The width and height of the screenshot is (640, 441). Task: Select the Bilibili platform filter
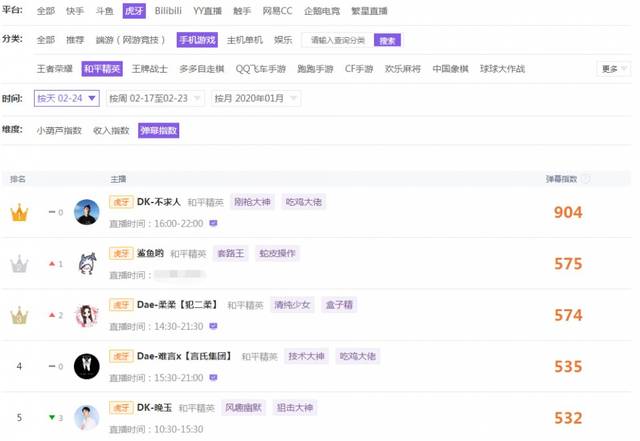point(168,11)
